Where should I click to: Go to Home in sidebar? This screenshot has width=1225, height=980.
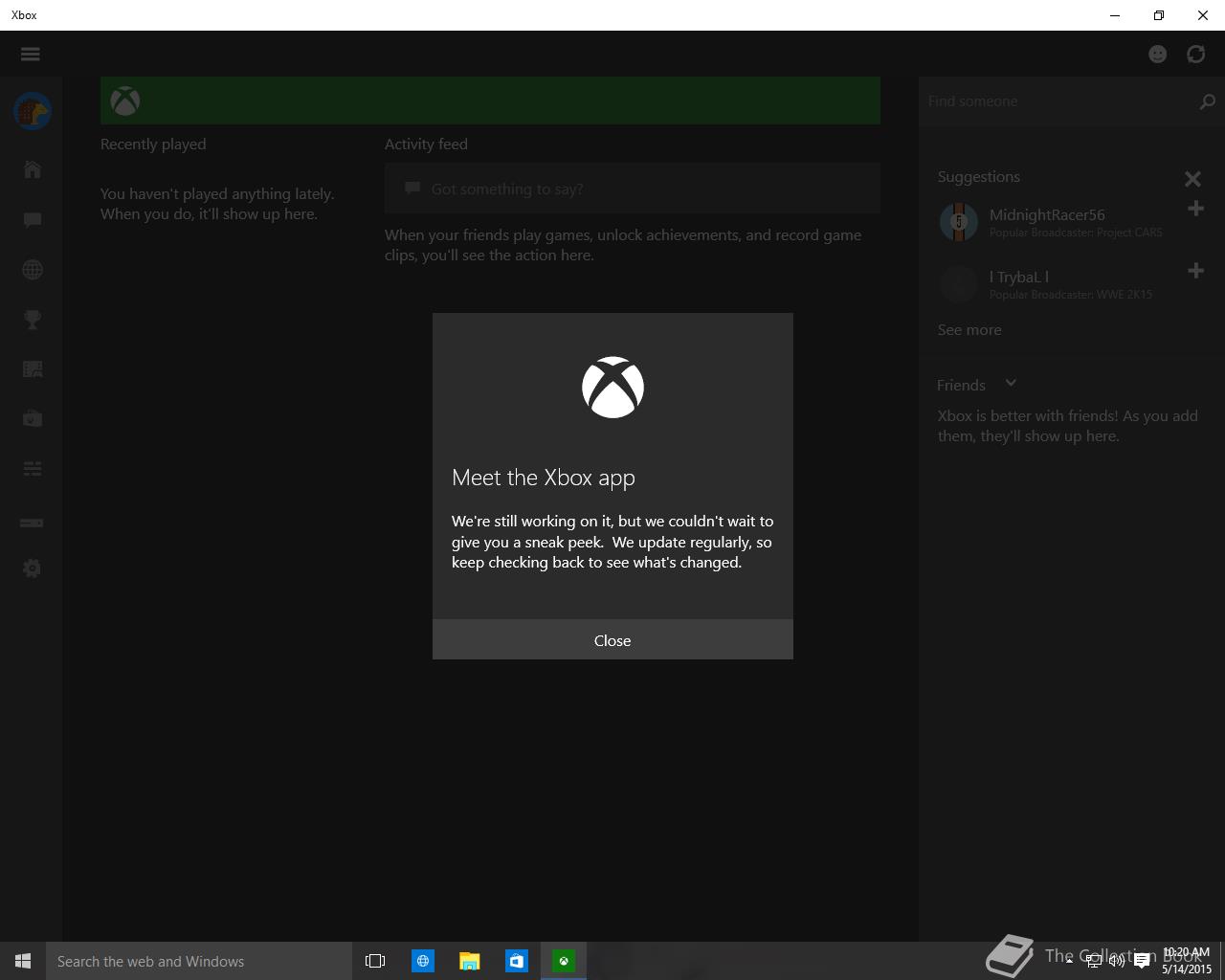point(32,169)
